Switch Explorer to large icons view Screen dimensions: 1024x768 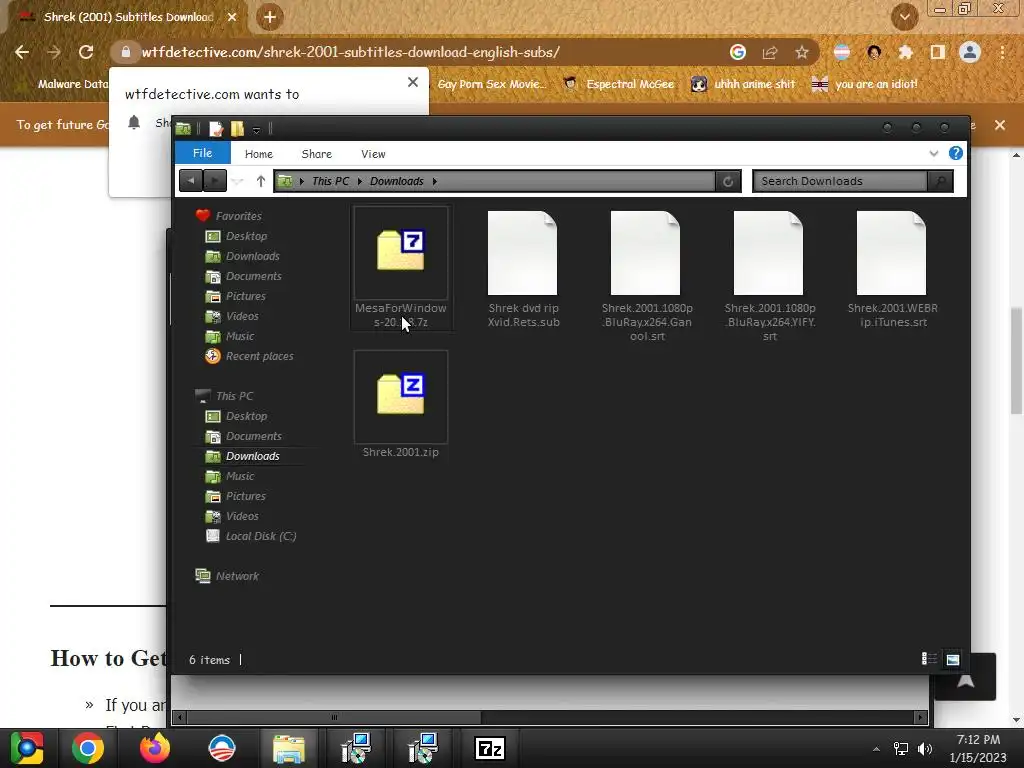[953, 660]
